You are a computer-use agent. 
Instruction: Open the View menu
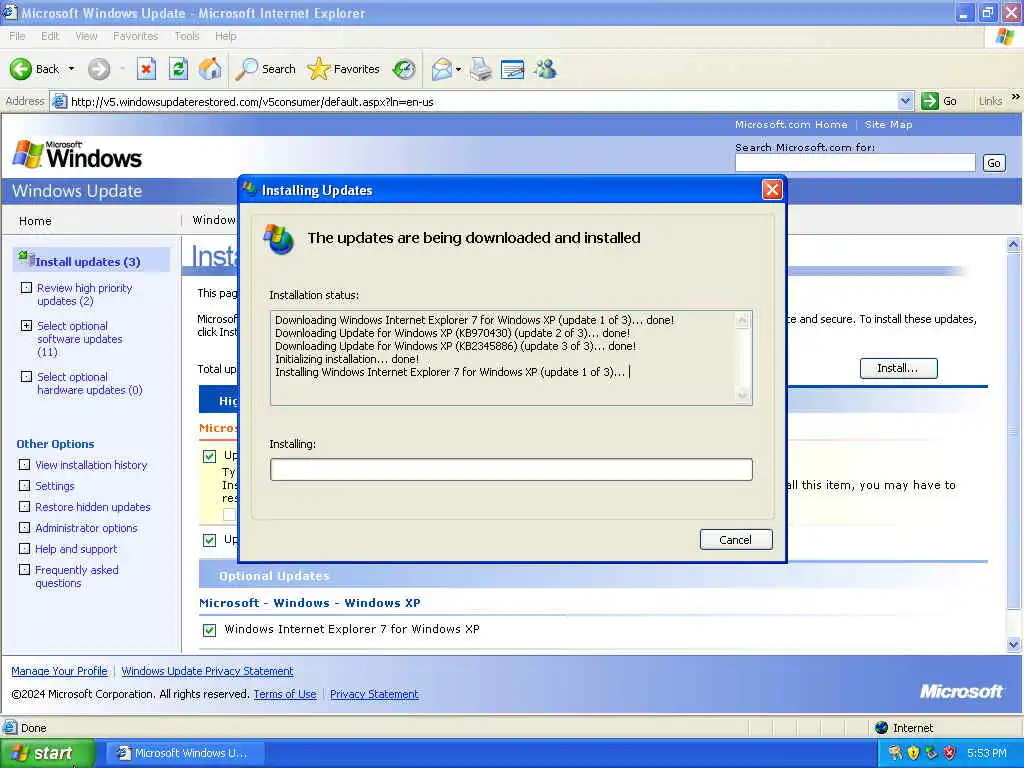tap(86, 36)
